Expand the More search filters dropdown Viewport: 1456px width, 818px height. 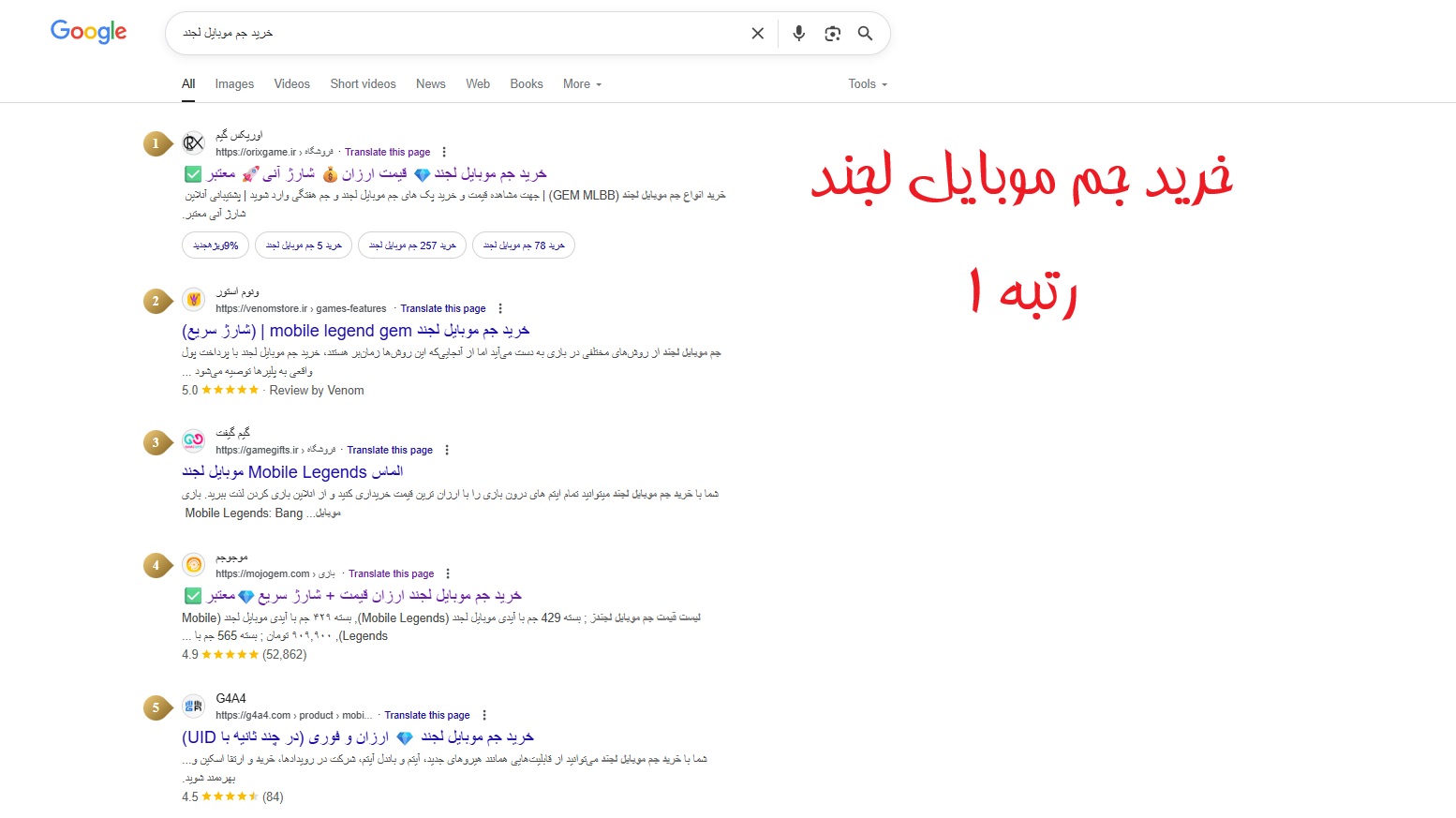tap(582, 84)
